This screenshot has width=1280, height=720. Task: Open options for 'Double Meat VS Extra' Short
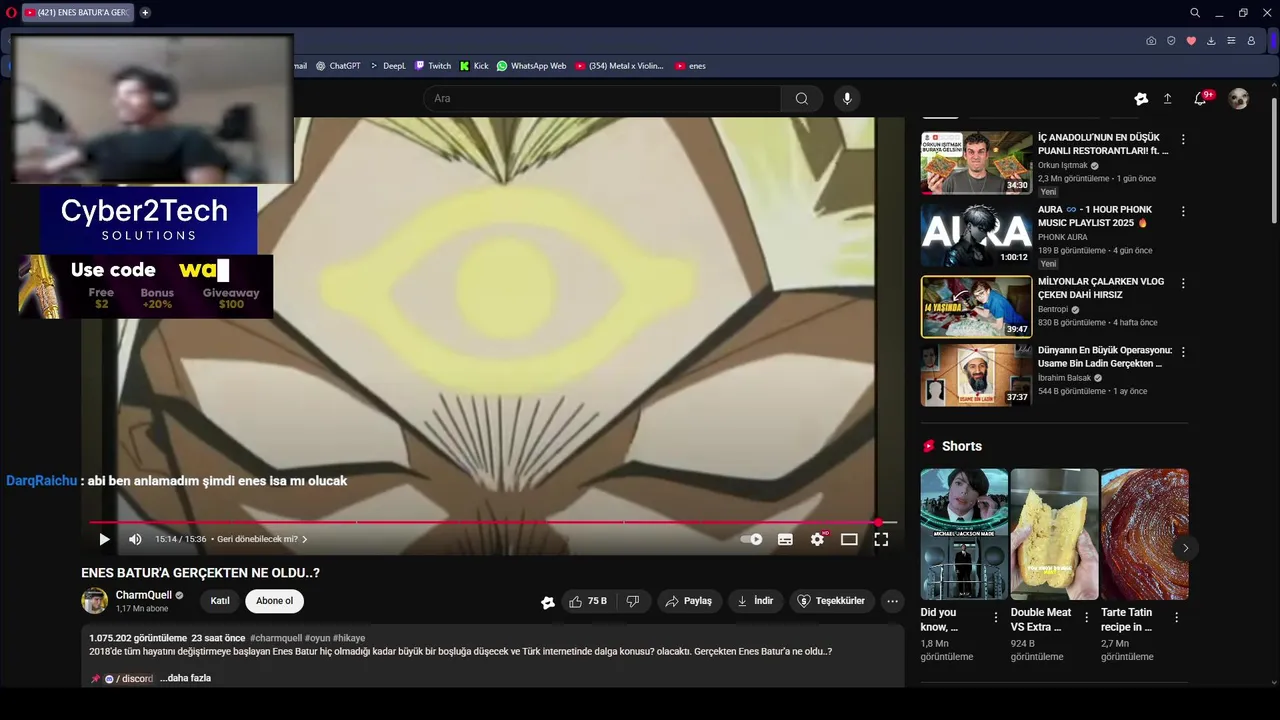(x=1085, y=618)
